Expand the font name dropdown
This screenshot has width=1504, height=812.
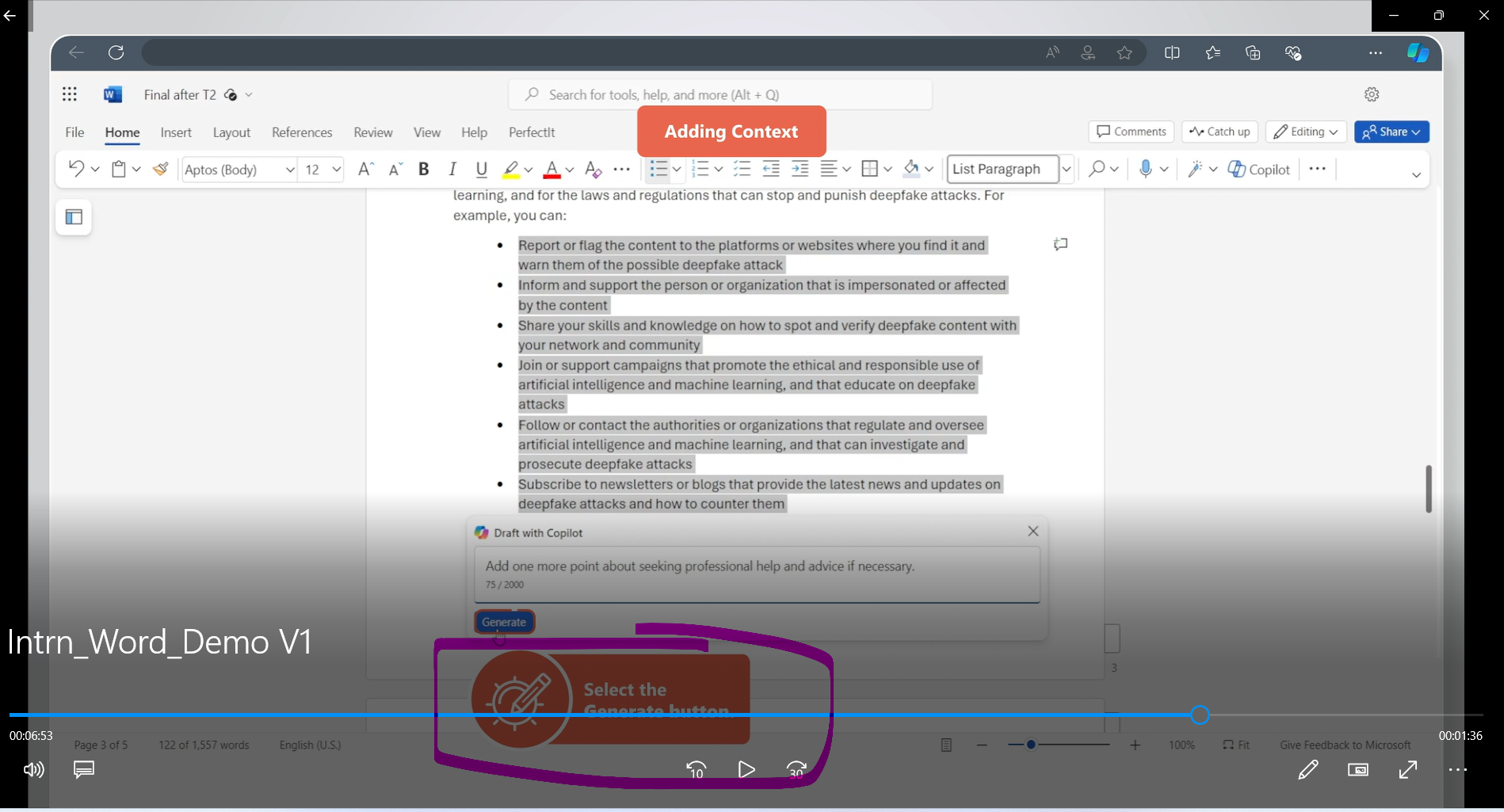tap(290, 169)
